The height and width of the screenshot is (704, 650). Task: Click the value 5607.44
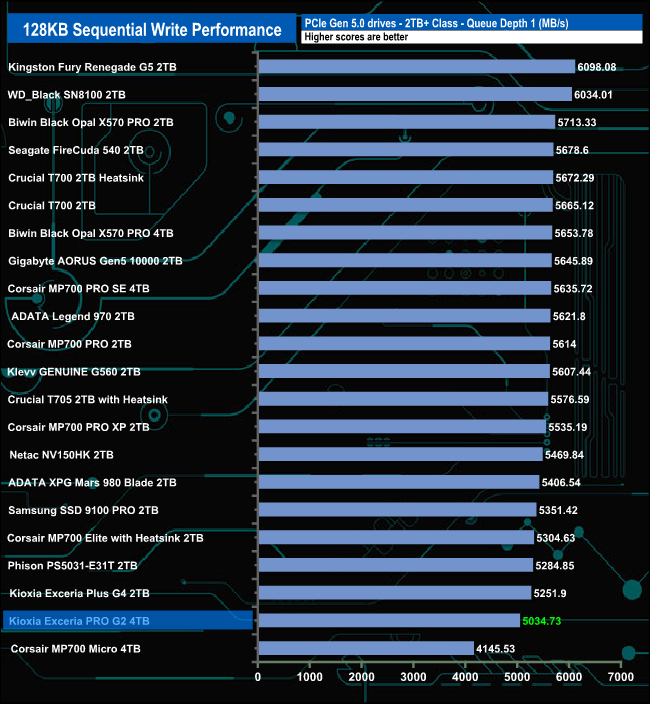pos(571,372)
